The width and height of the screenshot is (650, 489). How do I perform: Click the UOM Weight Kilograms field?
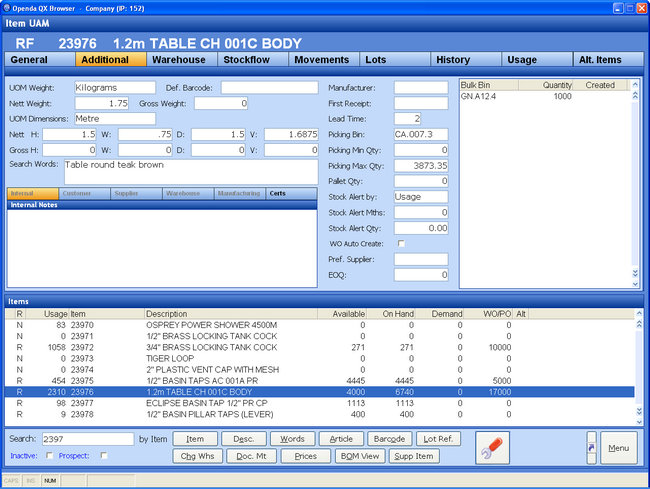pos(115,87)
